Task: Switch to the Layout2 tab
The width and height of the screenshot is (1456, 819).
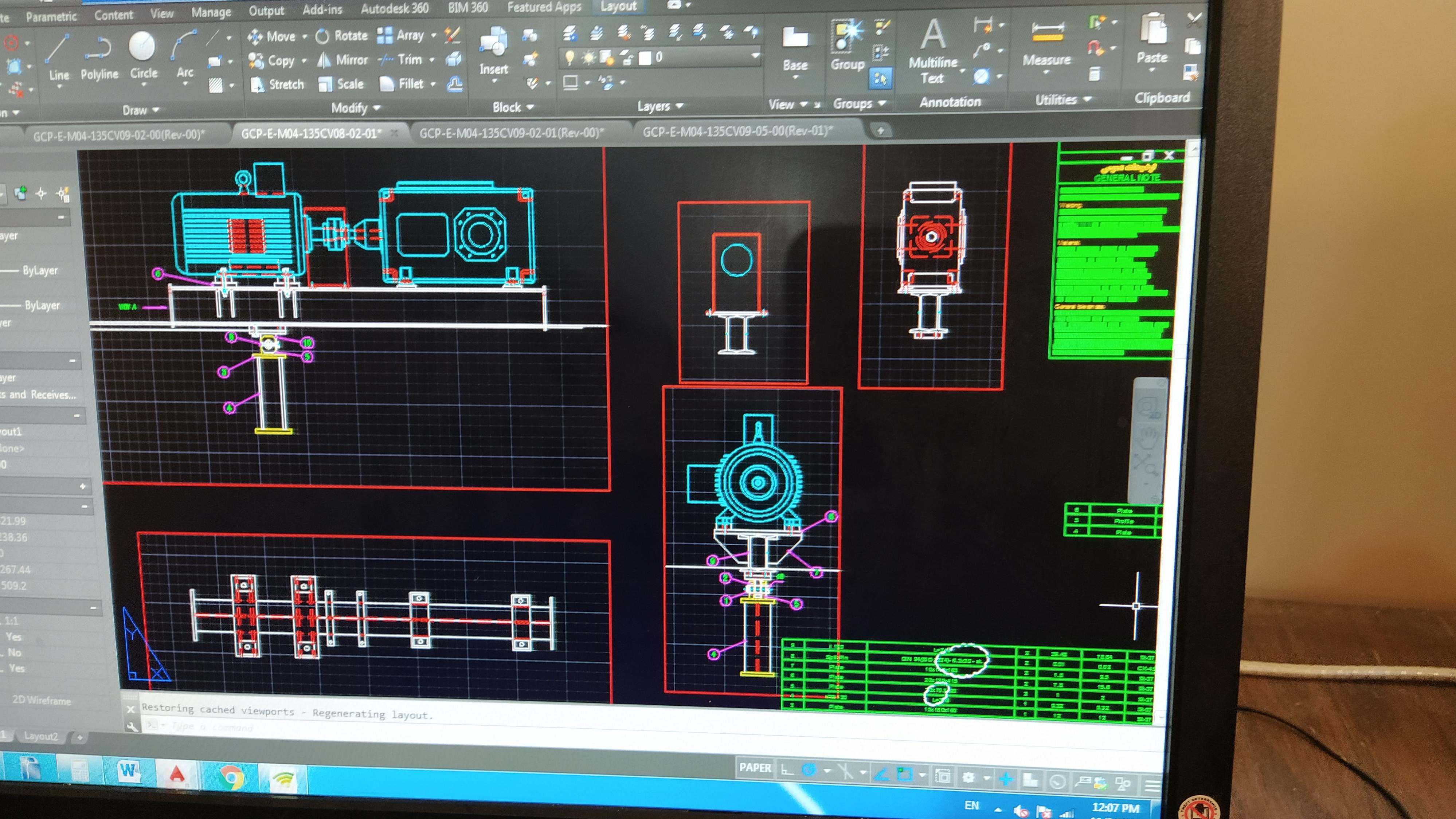Action: coord(41,736)
